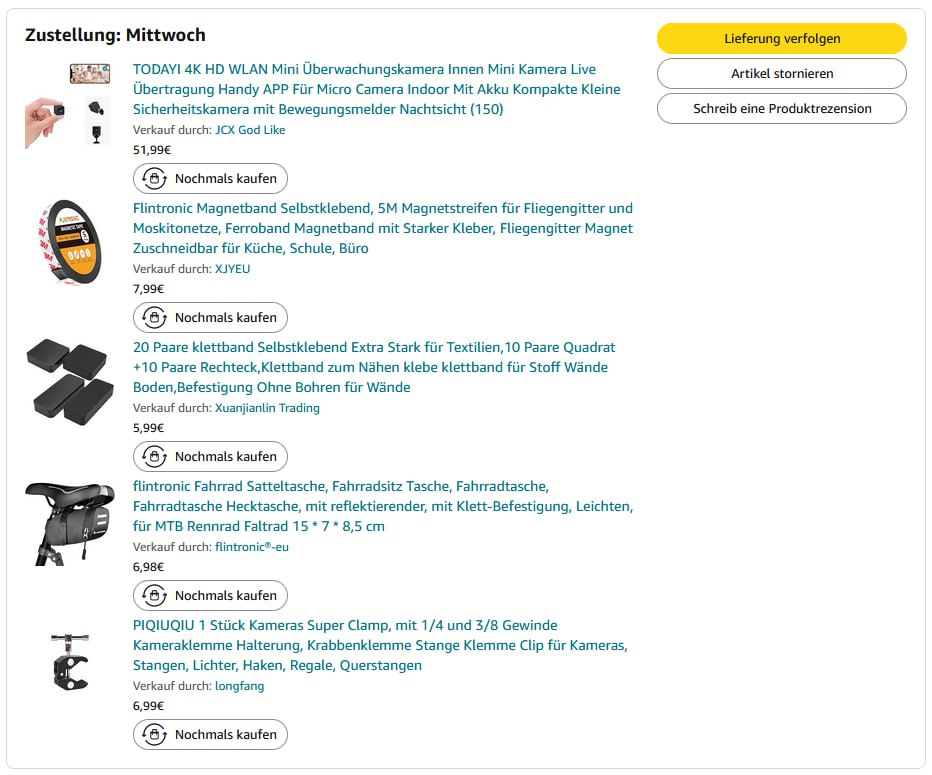932x775 pixels.
Task: Visit seller Xuanjianlin Trading
Action: pos(267,408)
